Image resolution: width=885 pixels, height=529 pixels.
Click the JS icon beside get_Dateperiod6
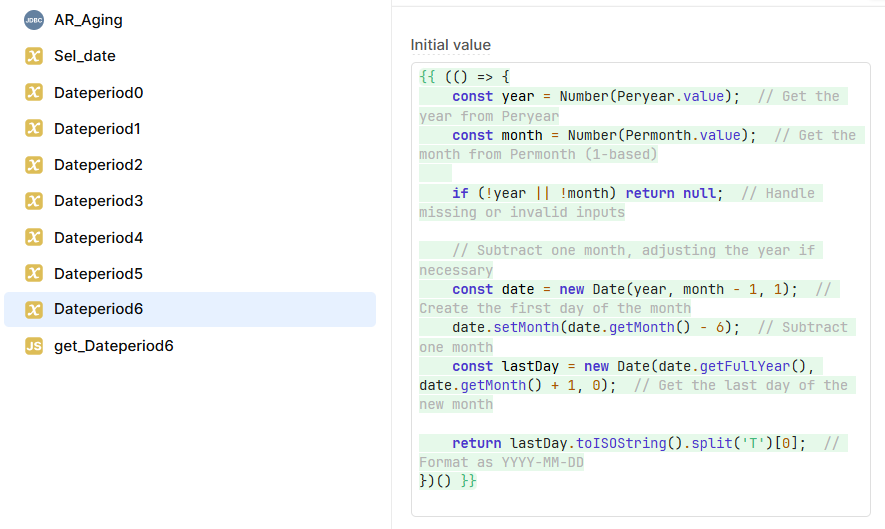(x=34, y=346)
